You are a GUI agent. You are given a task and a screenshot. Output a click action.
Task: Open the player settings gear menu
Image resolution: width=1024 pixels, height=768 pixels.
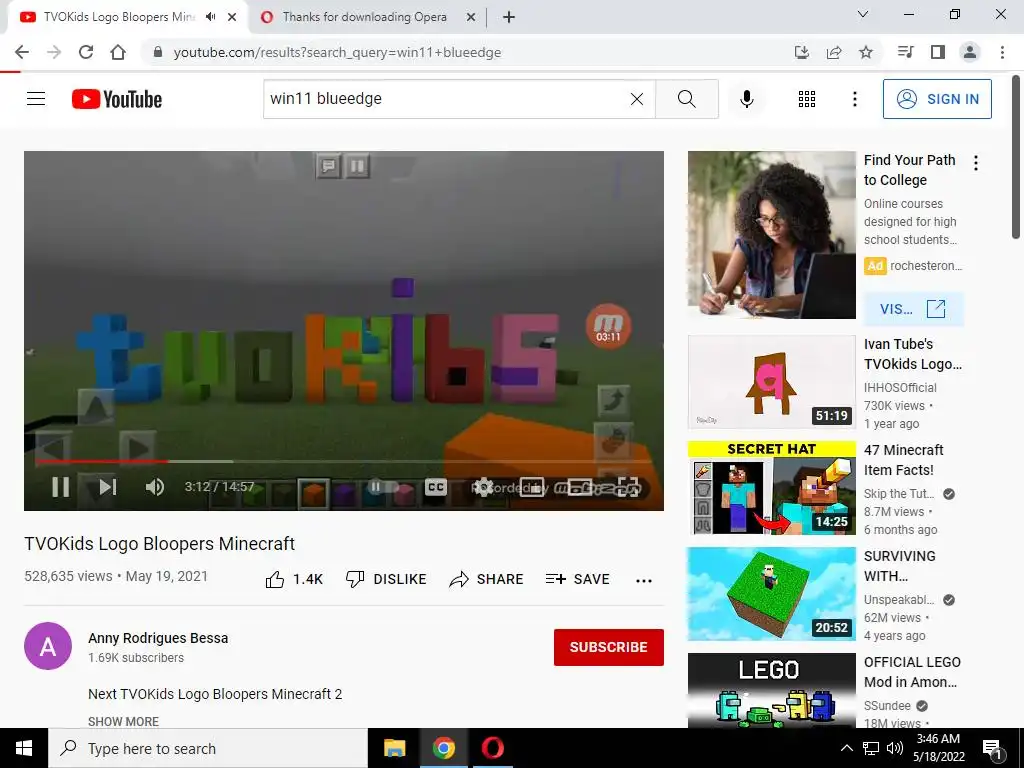483,487
